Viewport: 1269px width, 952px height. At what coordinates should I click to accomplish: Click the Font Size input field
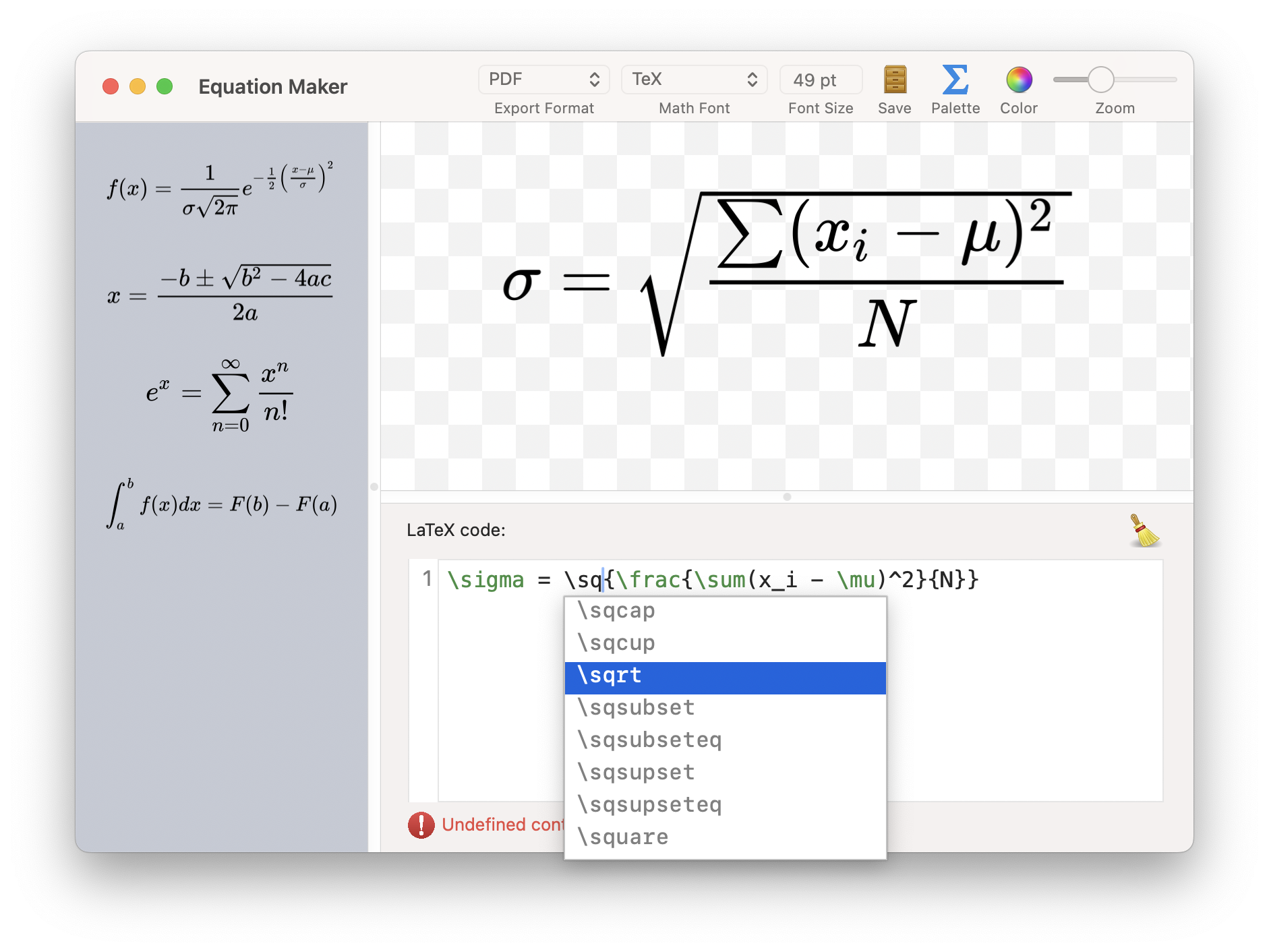click(x=820, y=80)
